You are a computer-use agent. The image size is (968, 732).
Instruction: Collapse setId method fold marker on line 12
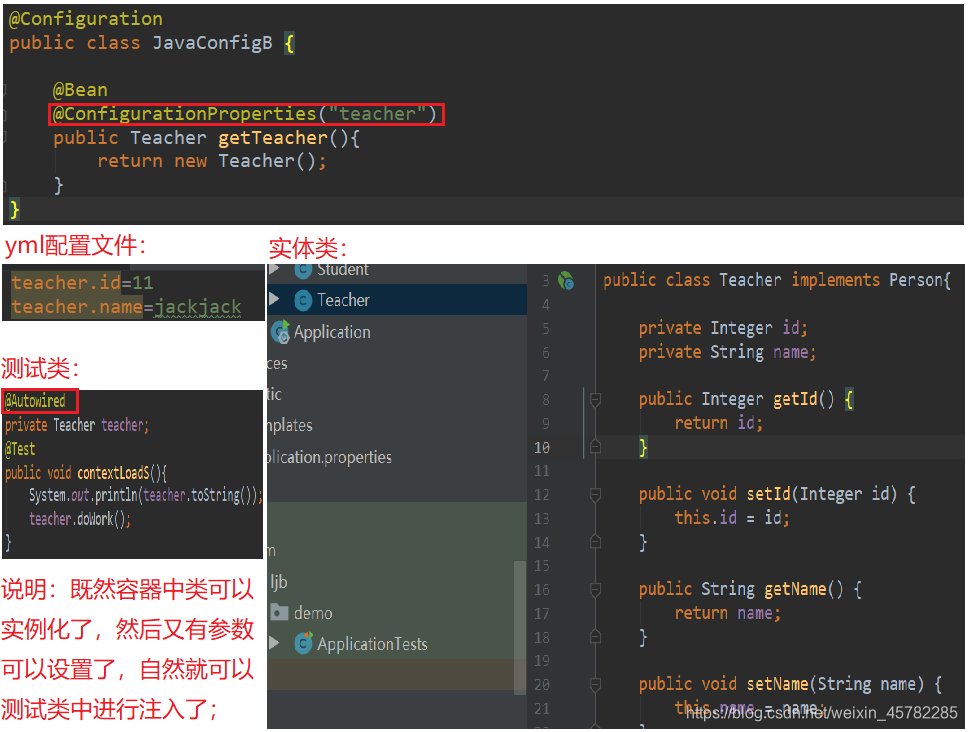(x=595, y=494)
